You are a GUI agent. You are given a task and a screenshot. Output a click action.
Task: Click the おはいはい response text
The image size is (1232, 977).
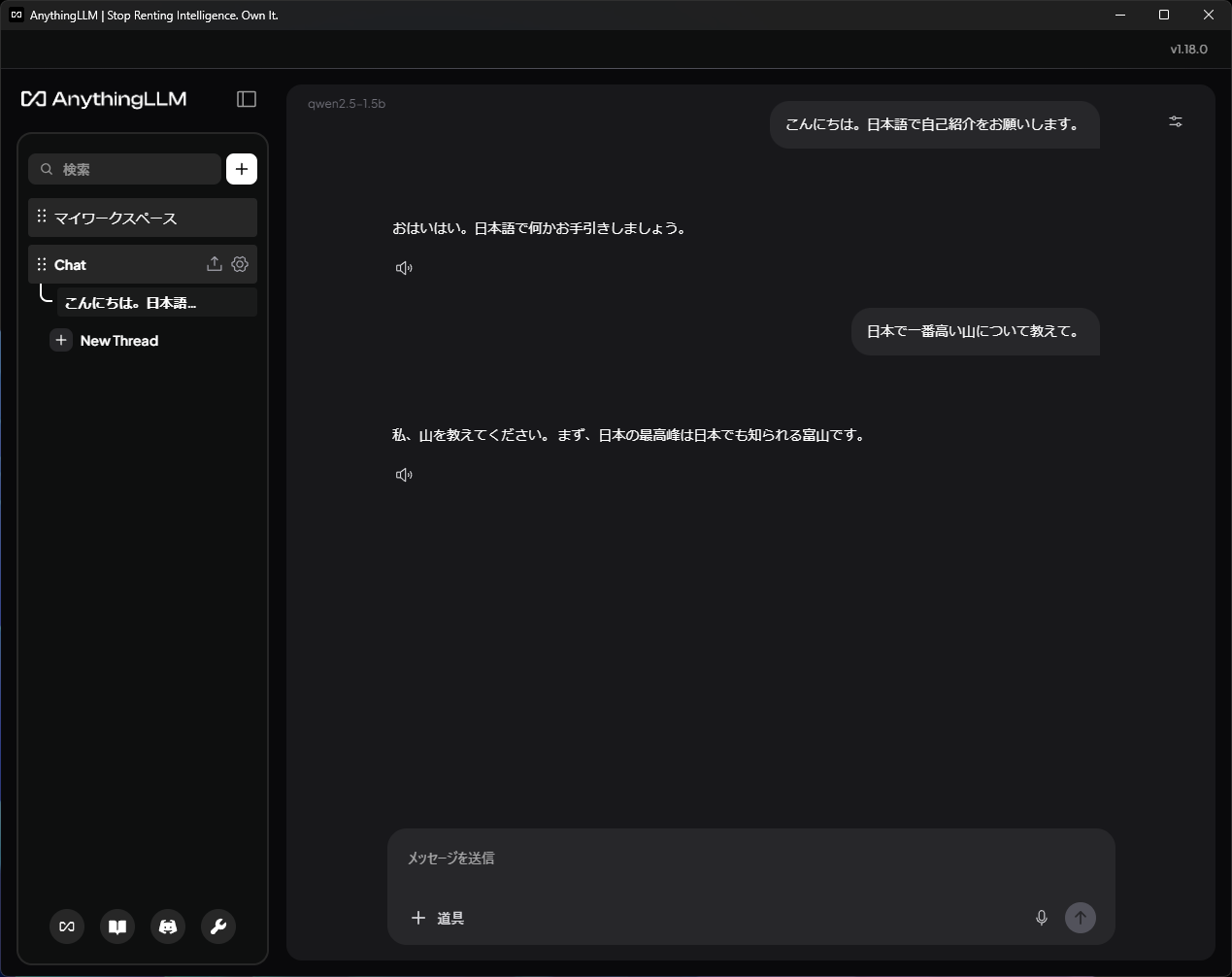541,228
